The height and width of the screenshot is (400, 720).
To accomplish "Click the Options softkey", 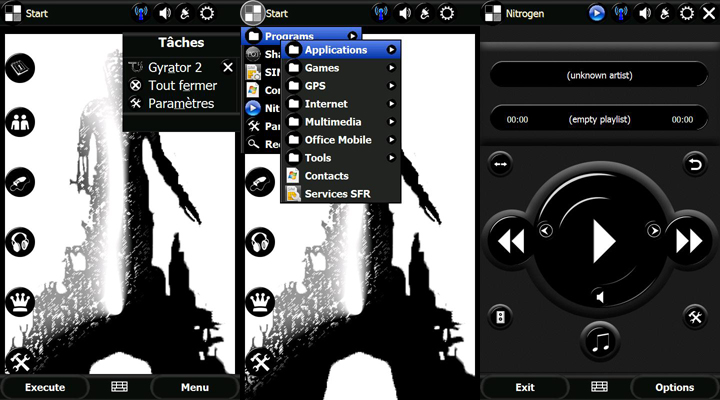I will pos(675,387).
